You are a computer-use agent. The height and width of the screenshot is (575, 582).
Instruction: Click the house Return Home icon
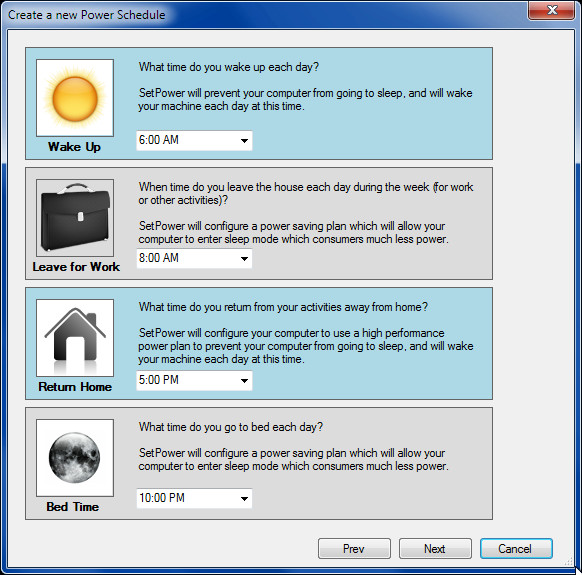coord(75,338)
